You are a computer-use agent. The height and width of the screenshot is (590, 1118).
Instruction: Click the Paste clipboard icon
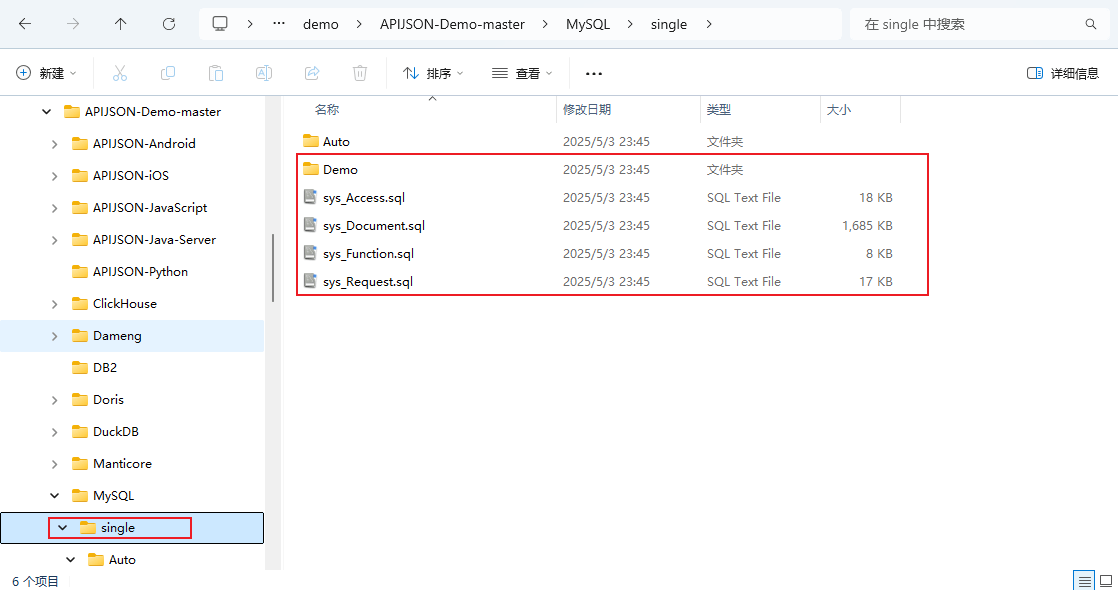click(x=216, y=73)
